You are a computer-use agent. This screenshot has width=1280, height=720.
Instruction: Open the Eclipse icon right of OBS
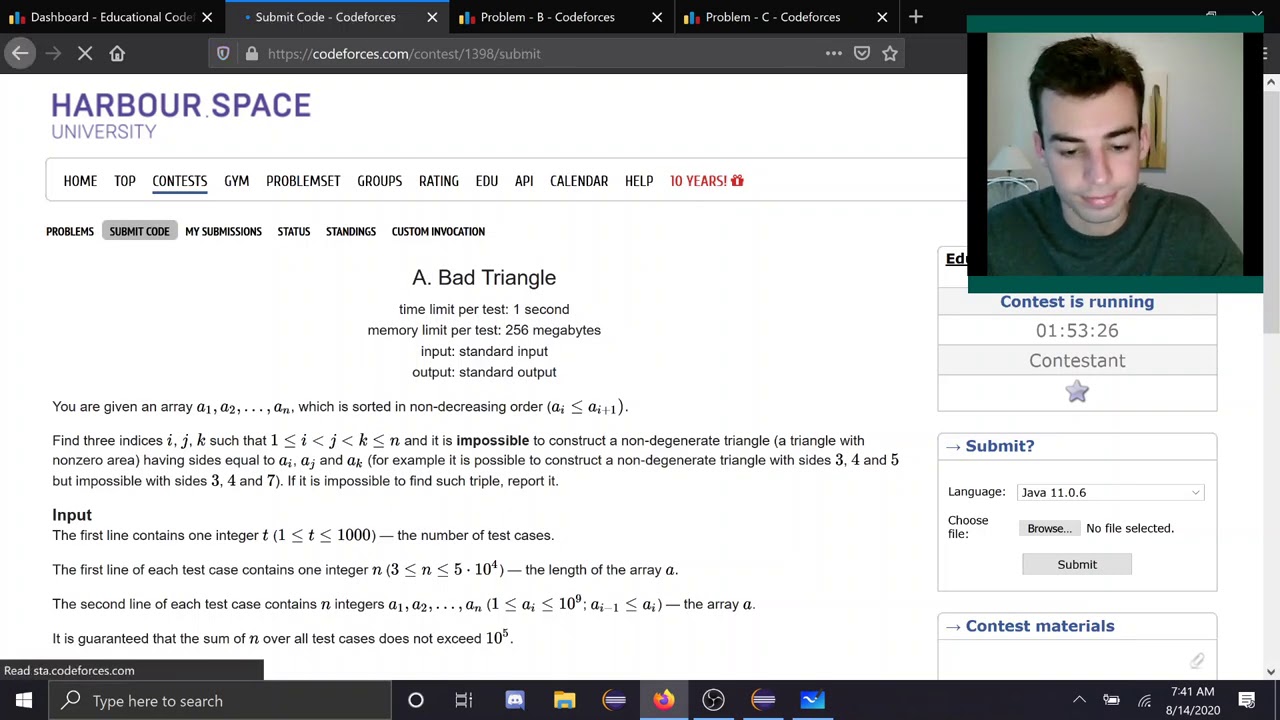tap(763, 700)
